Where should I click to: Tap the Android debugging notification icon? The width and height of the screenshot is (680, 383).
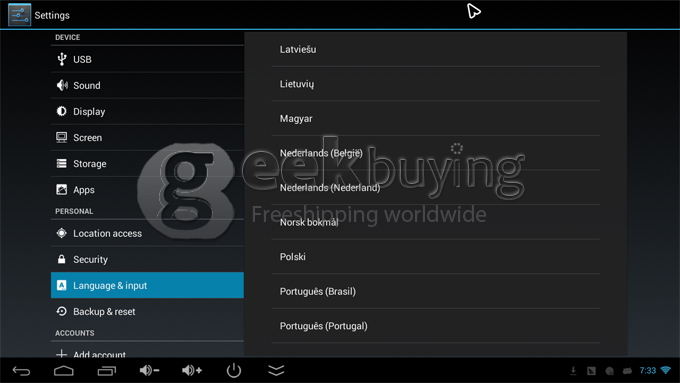(x=627, y=371)
